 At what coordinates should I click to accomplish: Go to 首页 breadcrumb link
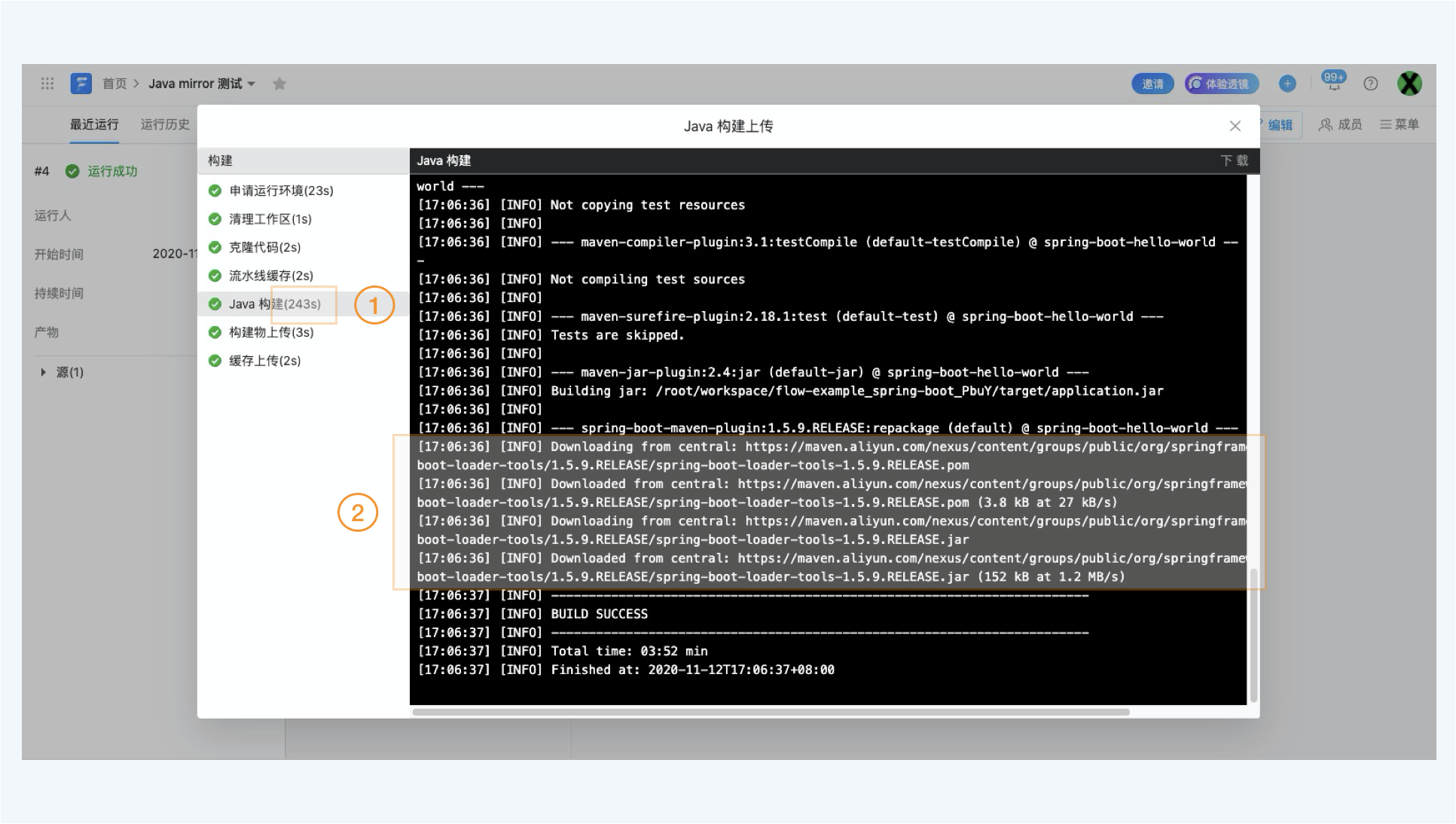(114, 84)
